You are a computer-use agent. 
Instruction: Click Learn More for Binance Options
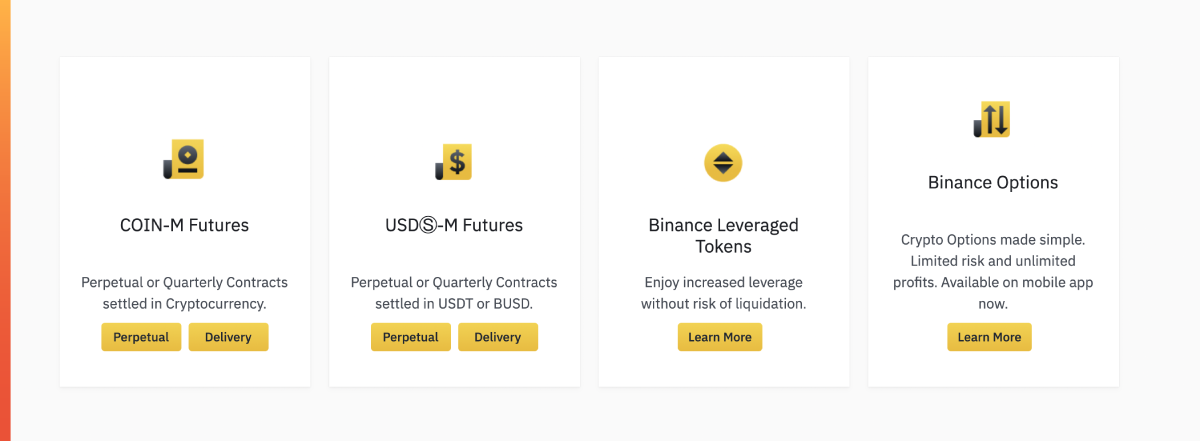(x=989, y=337)
